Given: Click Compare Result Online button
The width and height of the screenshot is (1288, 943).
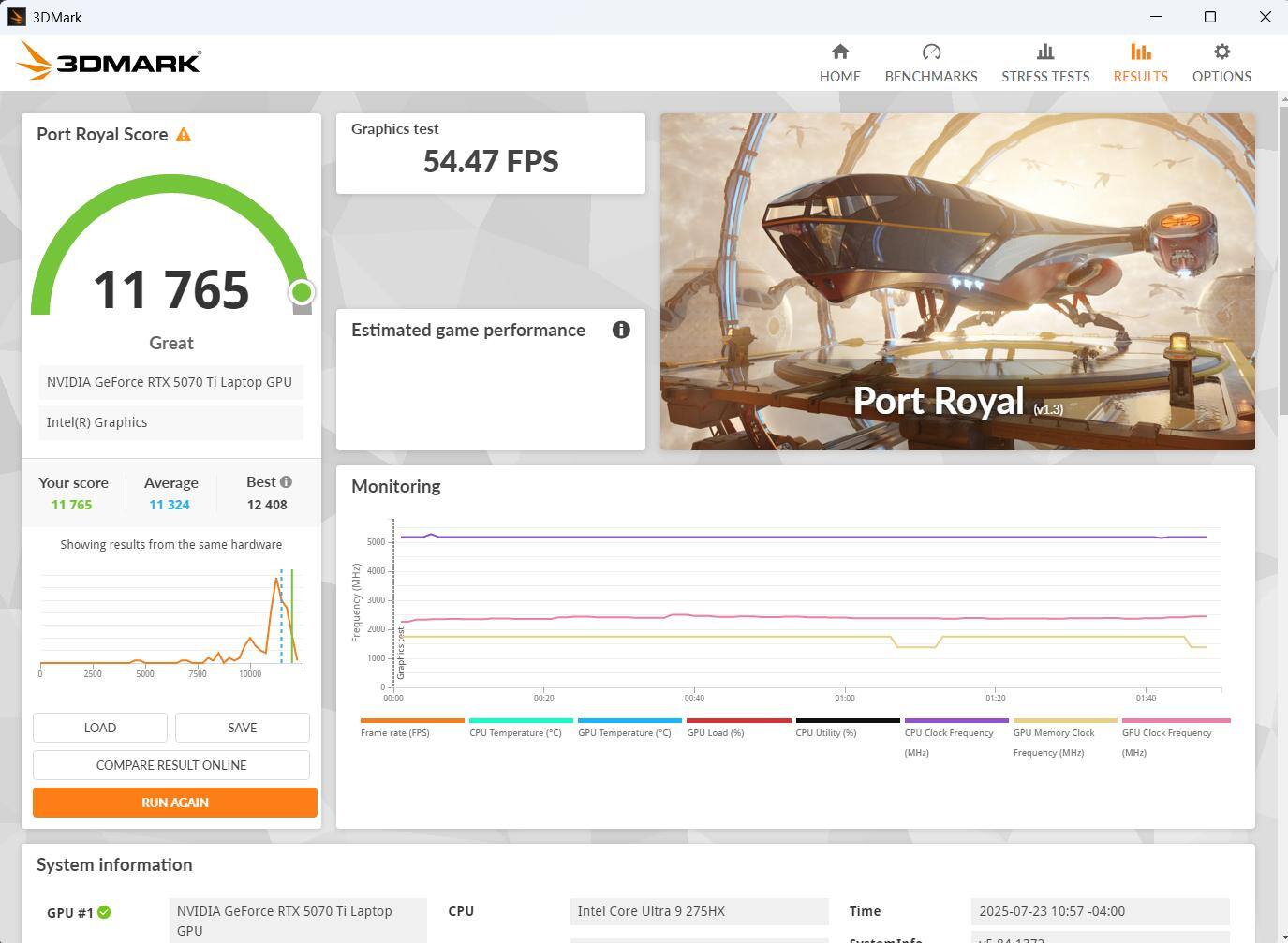Looking at the screenshot, I should (x=171, y=765).
